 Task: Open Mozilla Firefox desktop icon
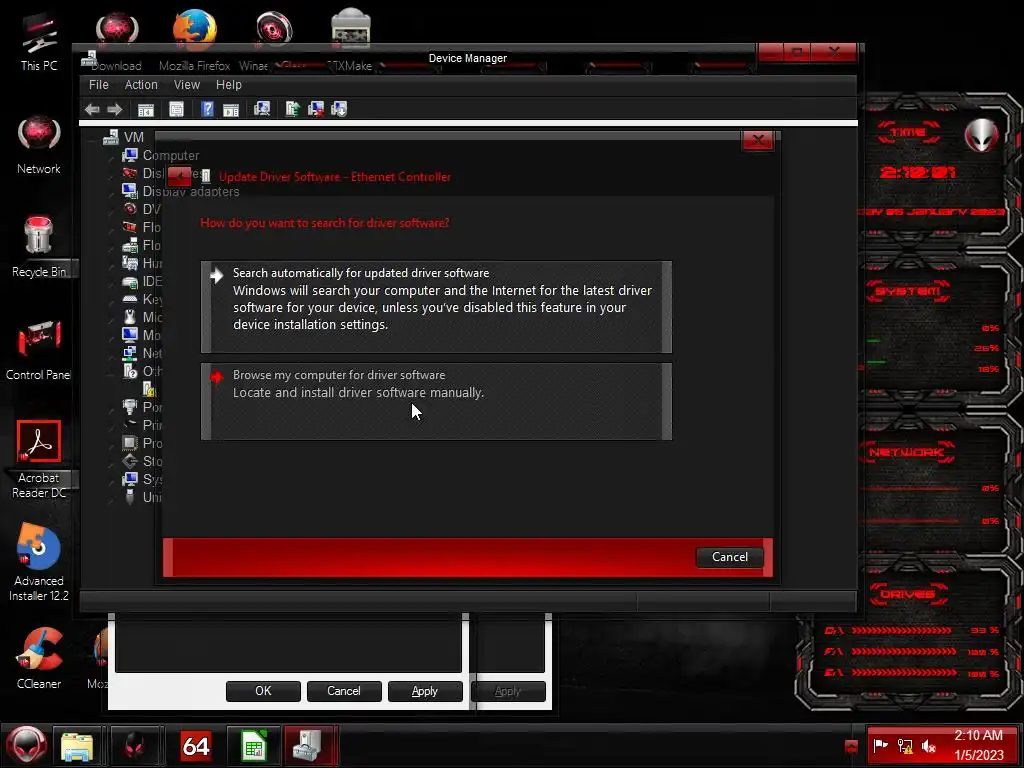[195, 39]
